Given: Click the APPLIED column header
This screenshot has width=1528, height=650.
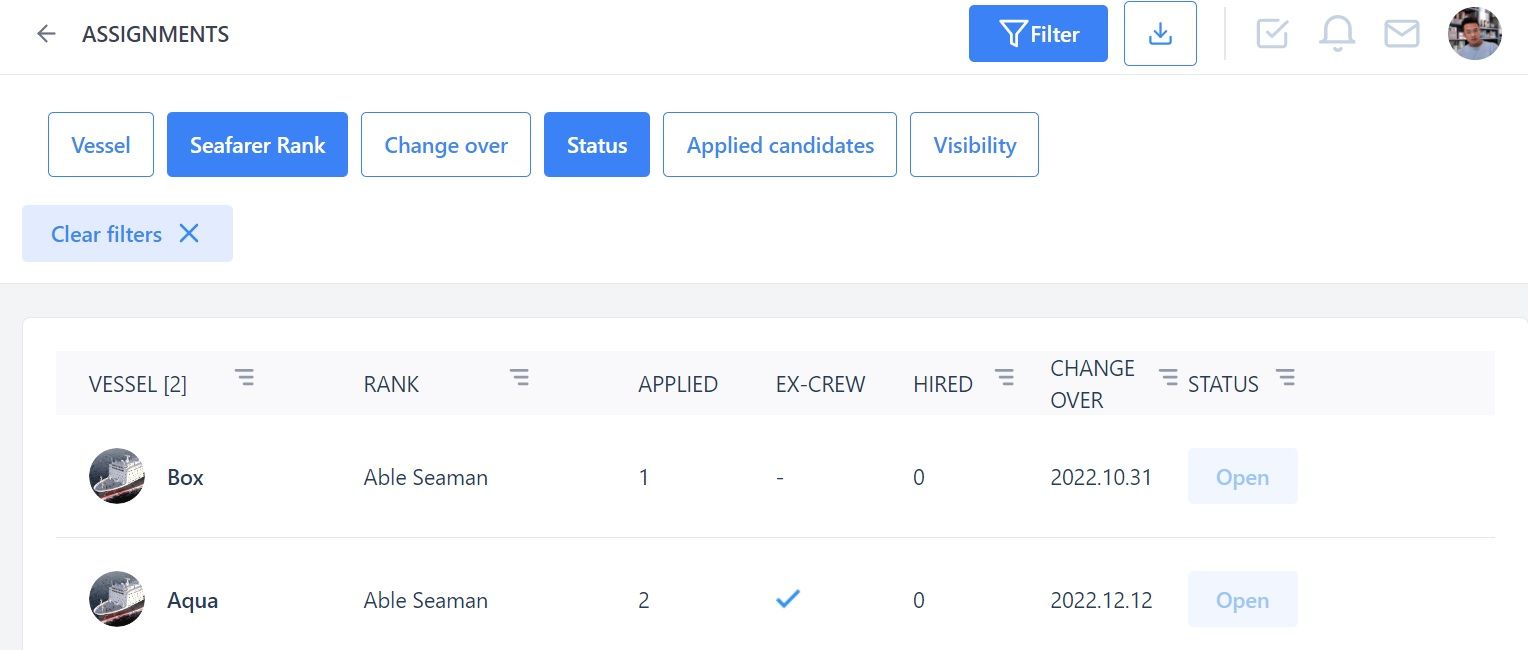Looking at the screenshot, I should 678,384.
